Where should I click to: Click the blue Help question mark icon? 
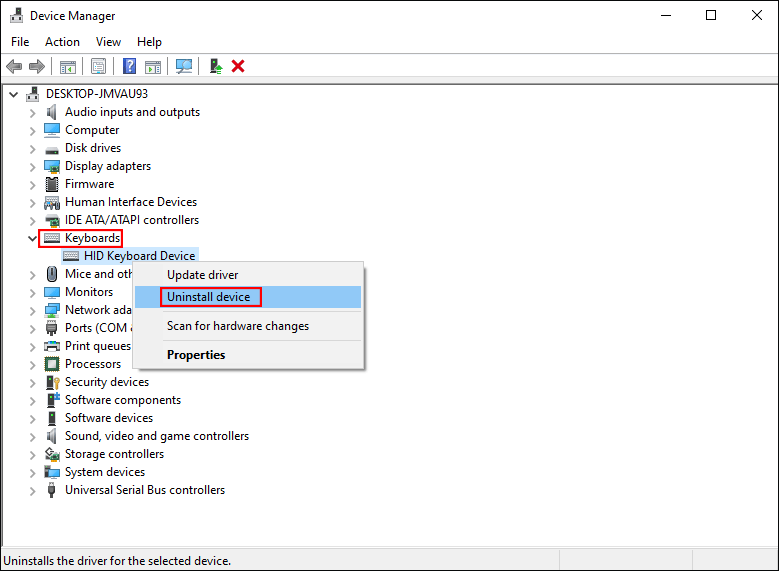[x=129, y=66]
